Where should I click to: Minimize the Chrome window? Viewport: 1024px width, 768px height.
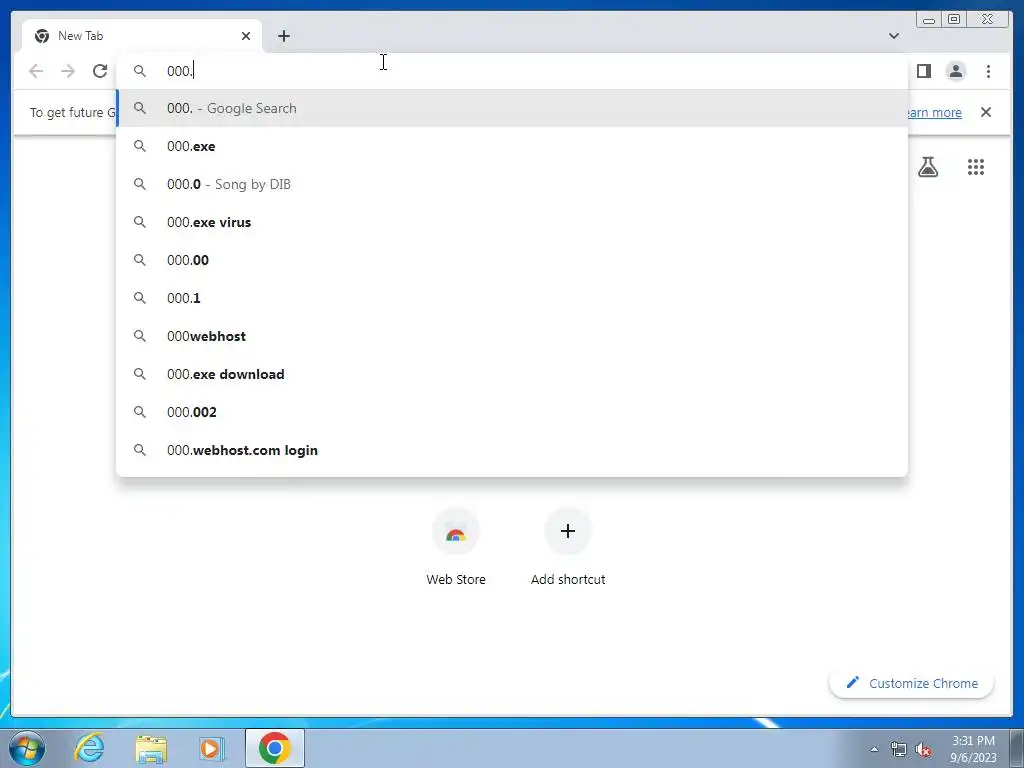929,20
